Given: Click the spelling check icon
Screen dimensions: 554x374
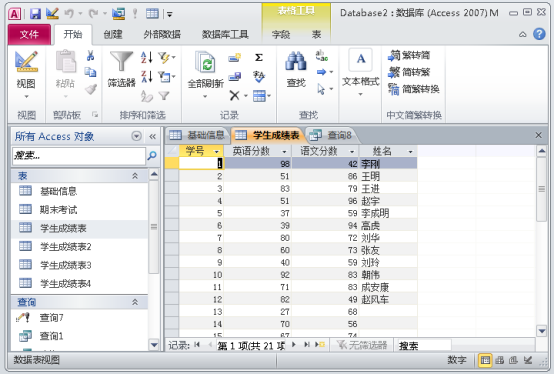Looking at the screenshot, I should 259,76.
